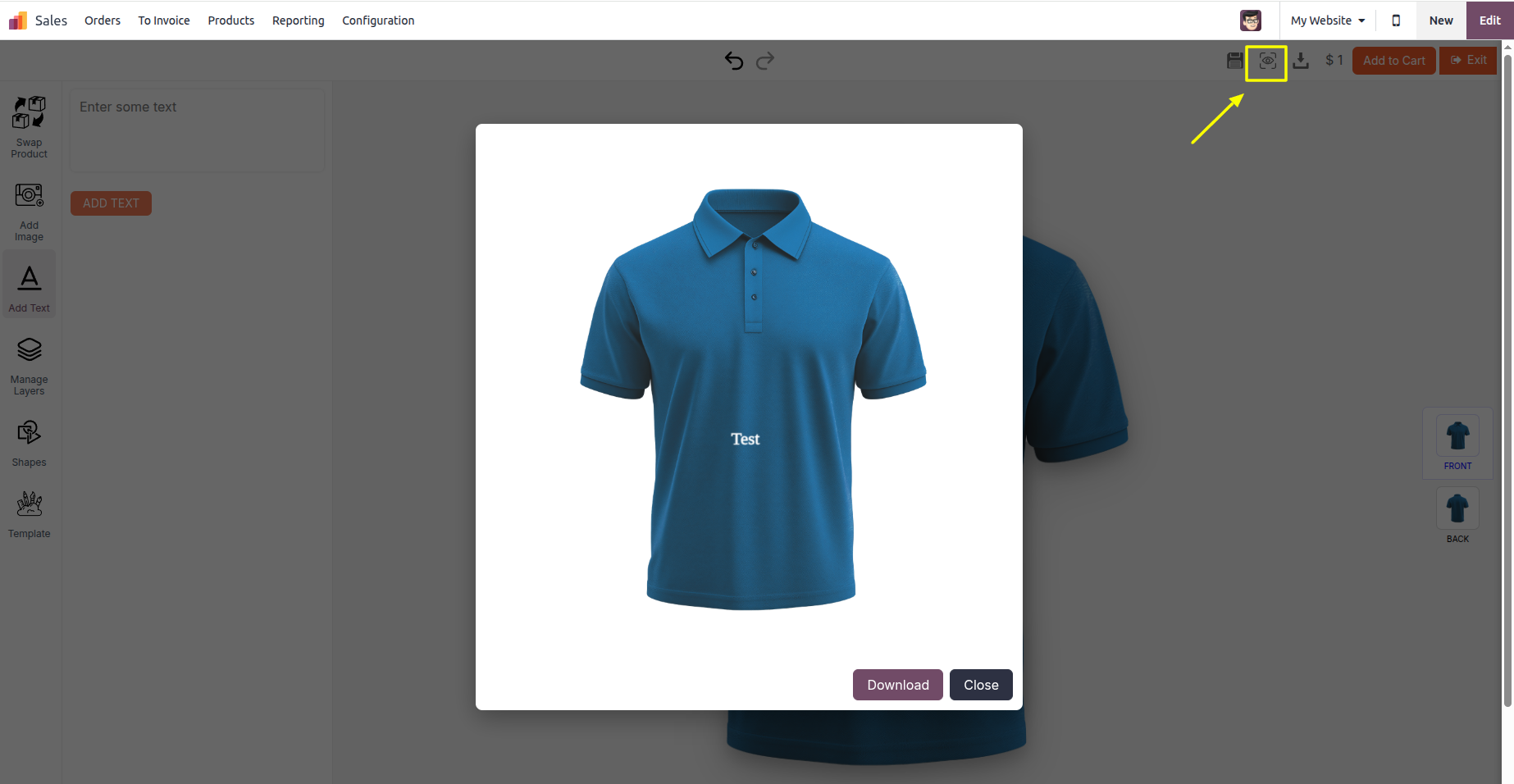Image resolution: width=1514 pixels, height=784 pixels.
Task: Click the Download button in preview dialog
Action: (x=898, y=685)
